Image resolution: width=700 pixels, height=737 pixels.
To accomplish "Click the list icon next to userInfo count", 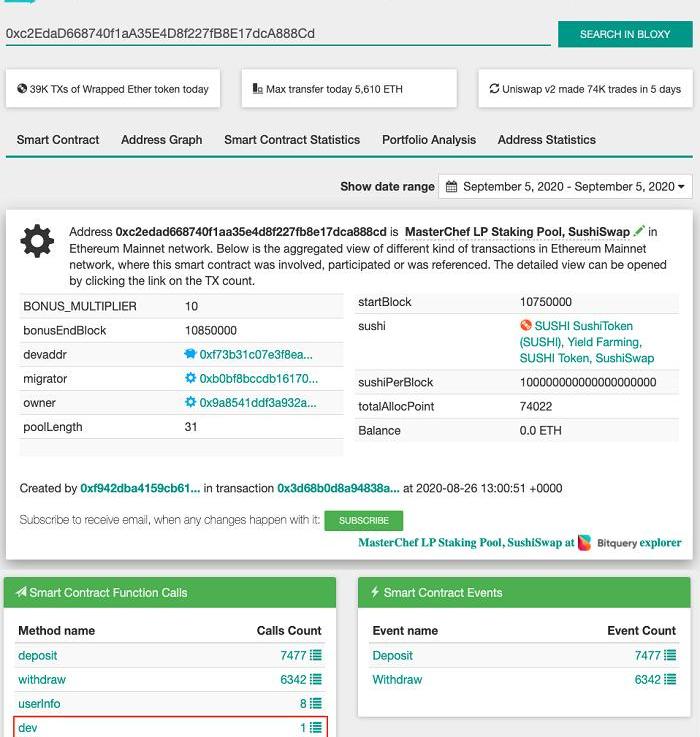I will coord(315,704).
